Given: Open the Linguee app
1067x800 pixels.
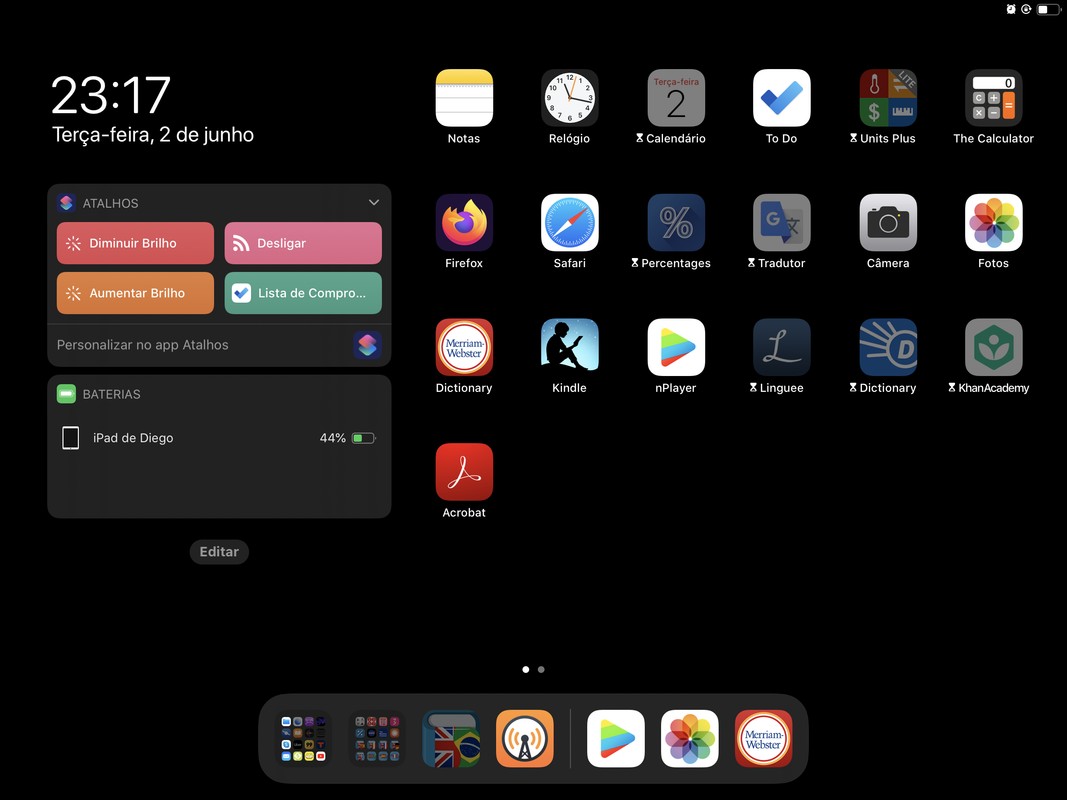Looking at the screenshot, I should pos(781,347).
